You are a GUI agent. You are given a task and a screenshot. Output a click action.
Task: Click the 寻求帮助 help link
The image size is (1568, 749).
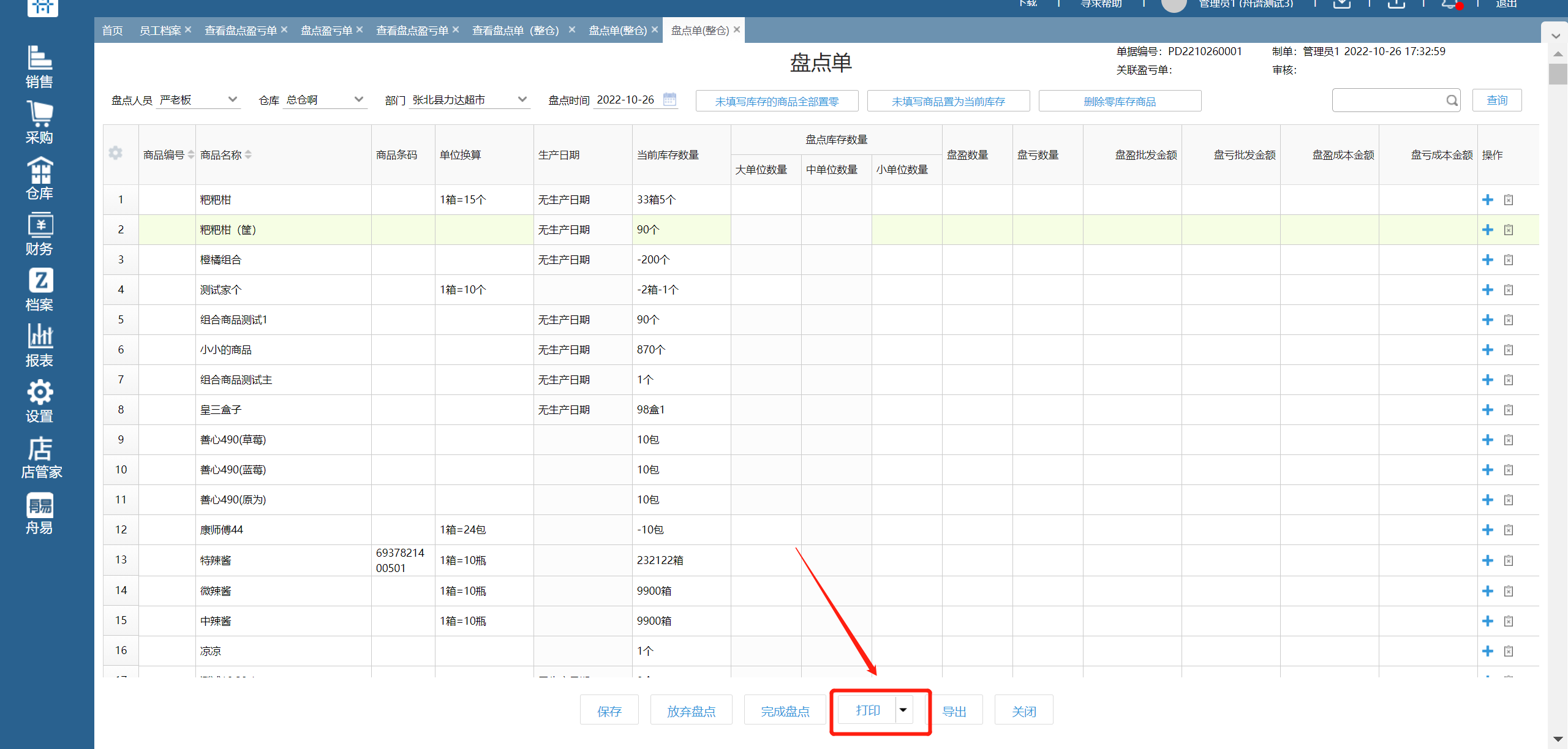coord(1101,4)
